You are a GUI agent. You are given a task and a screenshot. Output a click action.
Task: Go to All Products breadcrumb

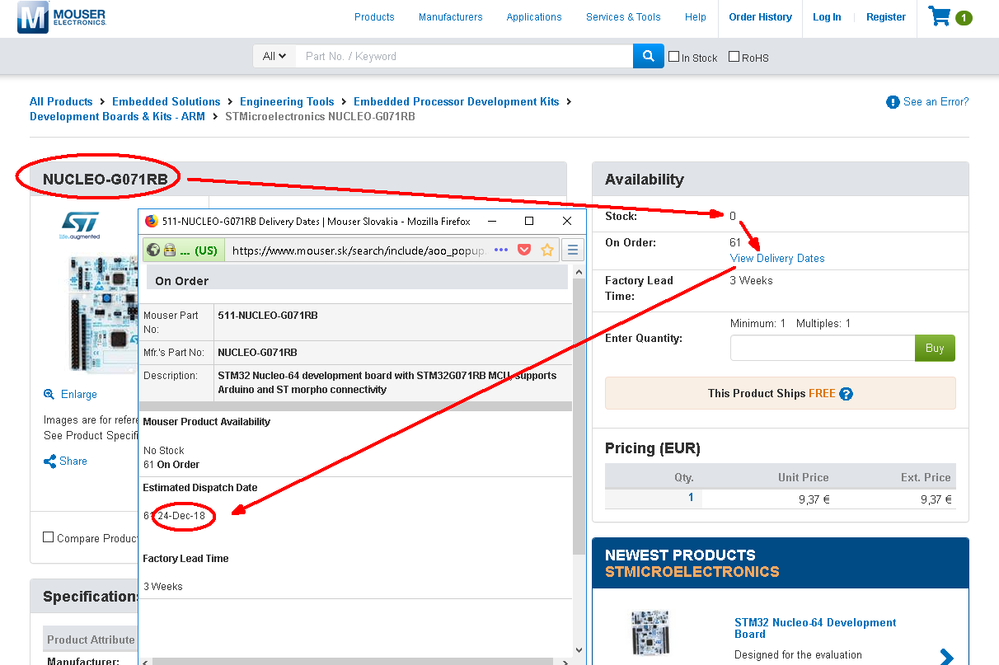61,101
